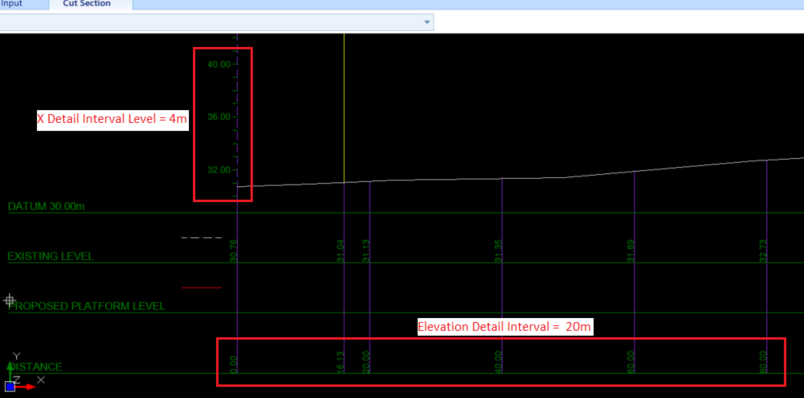The width and height of the screenshot is (804, 398).
Task: Open the section selector dropdown arrow
Action: [427, 22]
